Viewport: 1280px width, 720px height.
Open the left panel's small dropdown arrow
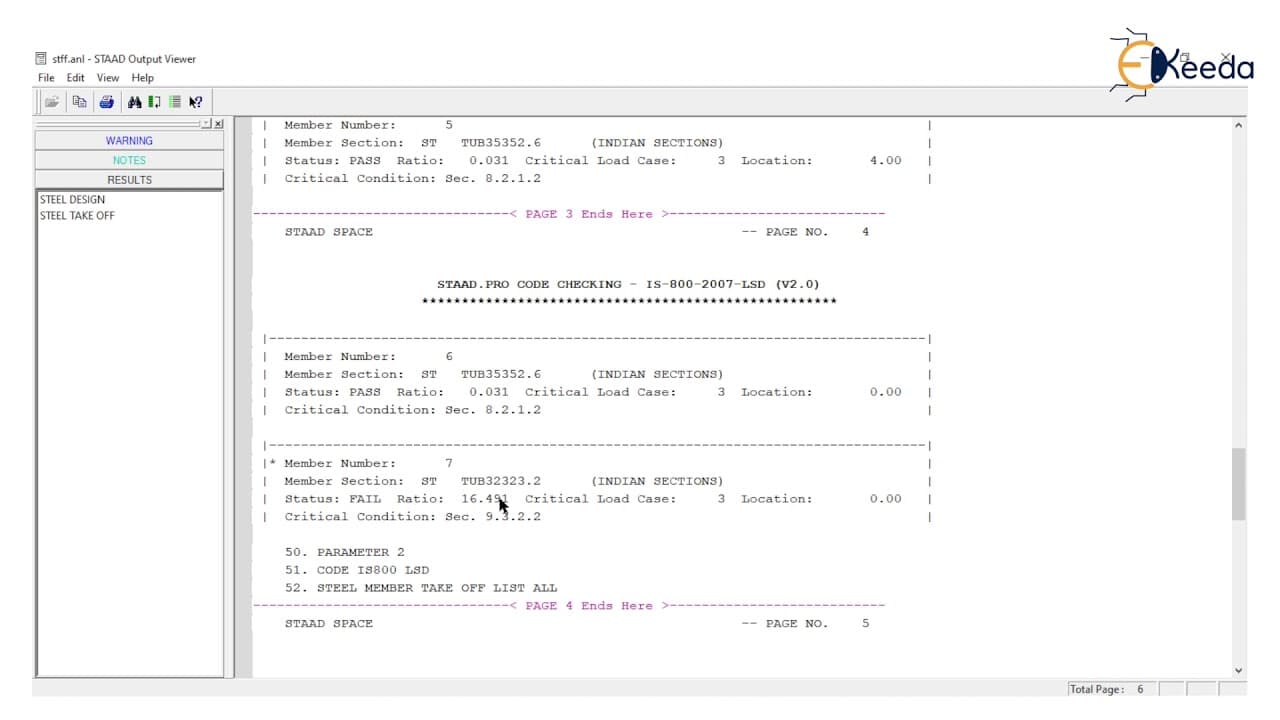point(206,123)
